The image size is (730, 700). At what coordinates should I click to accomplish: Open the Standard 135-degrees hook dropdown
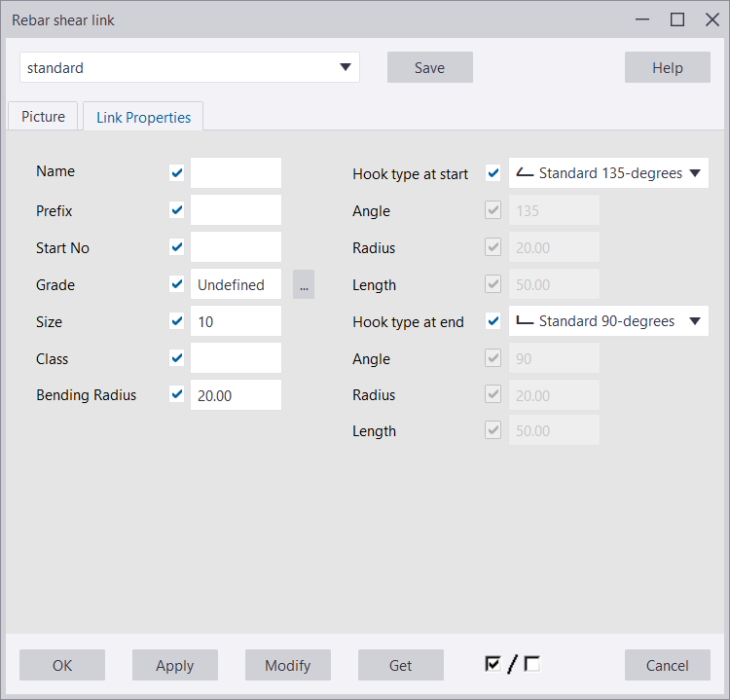pyautogui.click(x=608, y=173)
